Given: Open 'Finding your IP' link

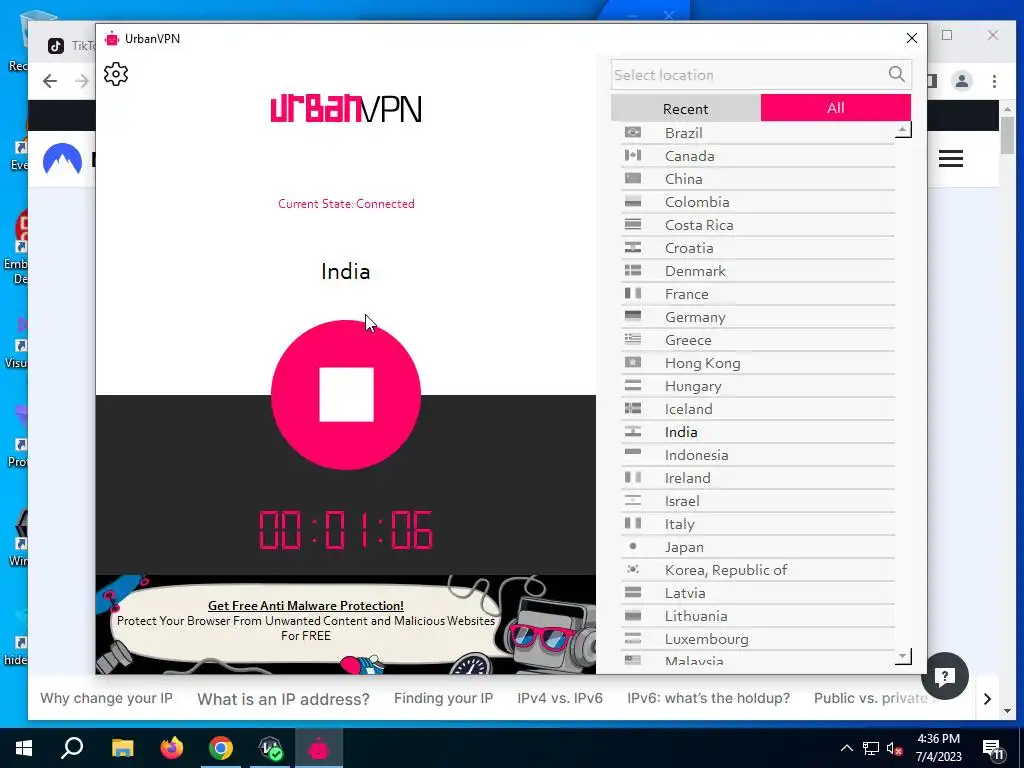Looking at the screenshot, I should coord(443,698).
